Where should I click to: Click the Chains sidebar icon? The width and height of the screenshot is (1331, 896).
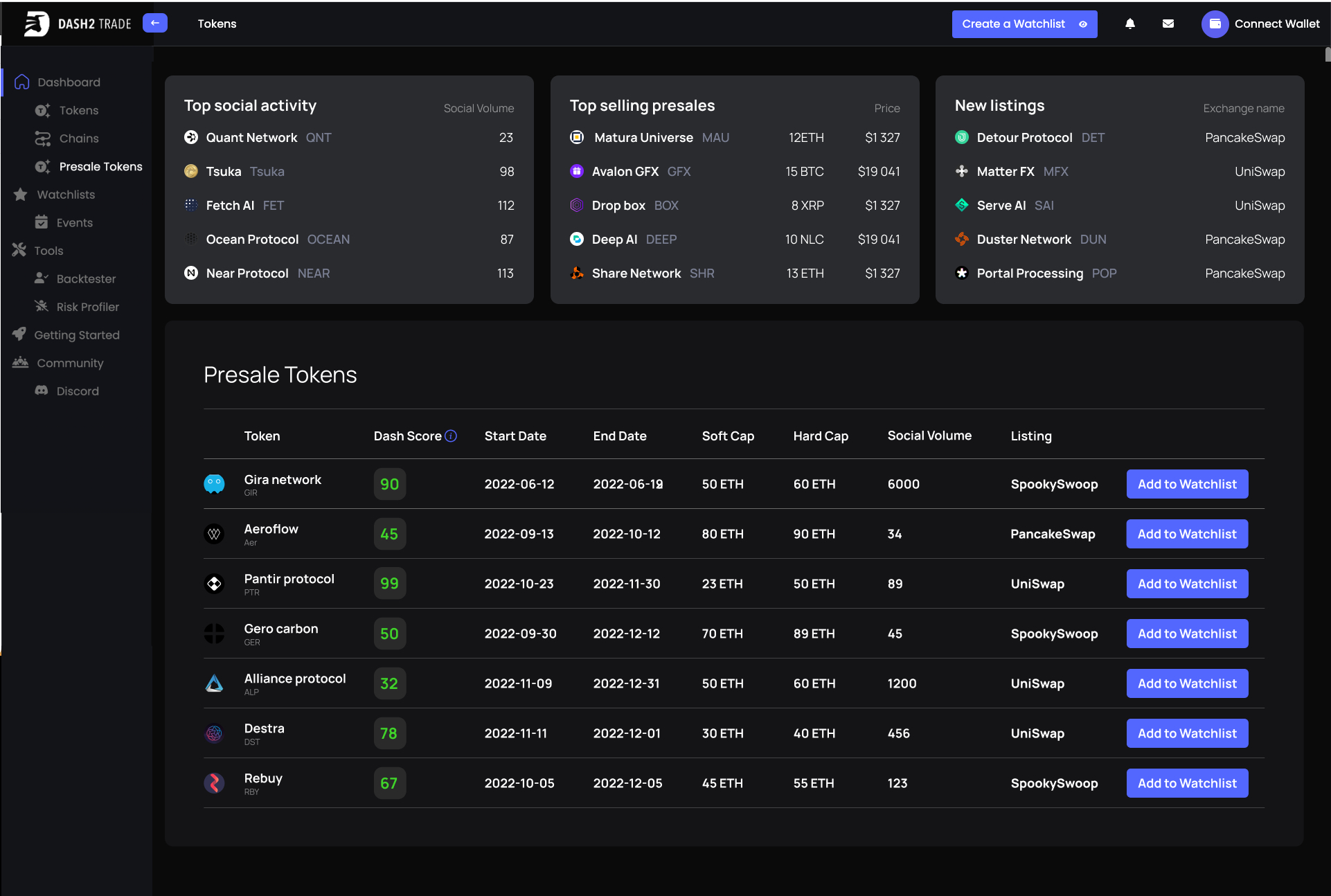(42, 138)
